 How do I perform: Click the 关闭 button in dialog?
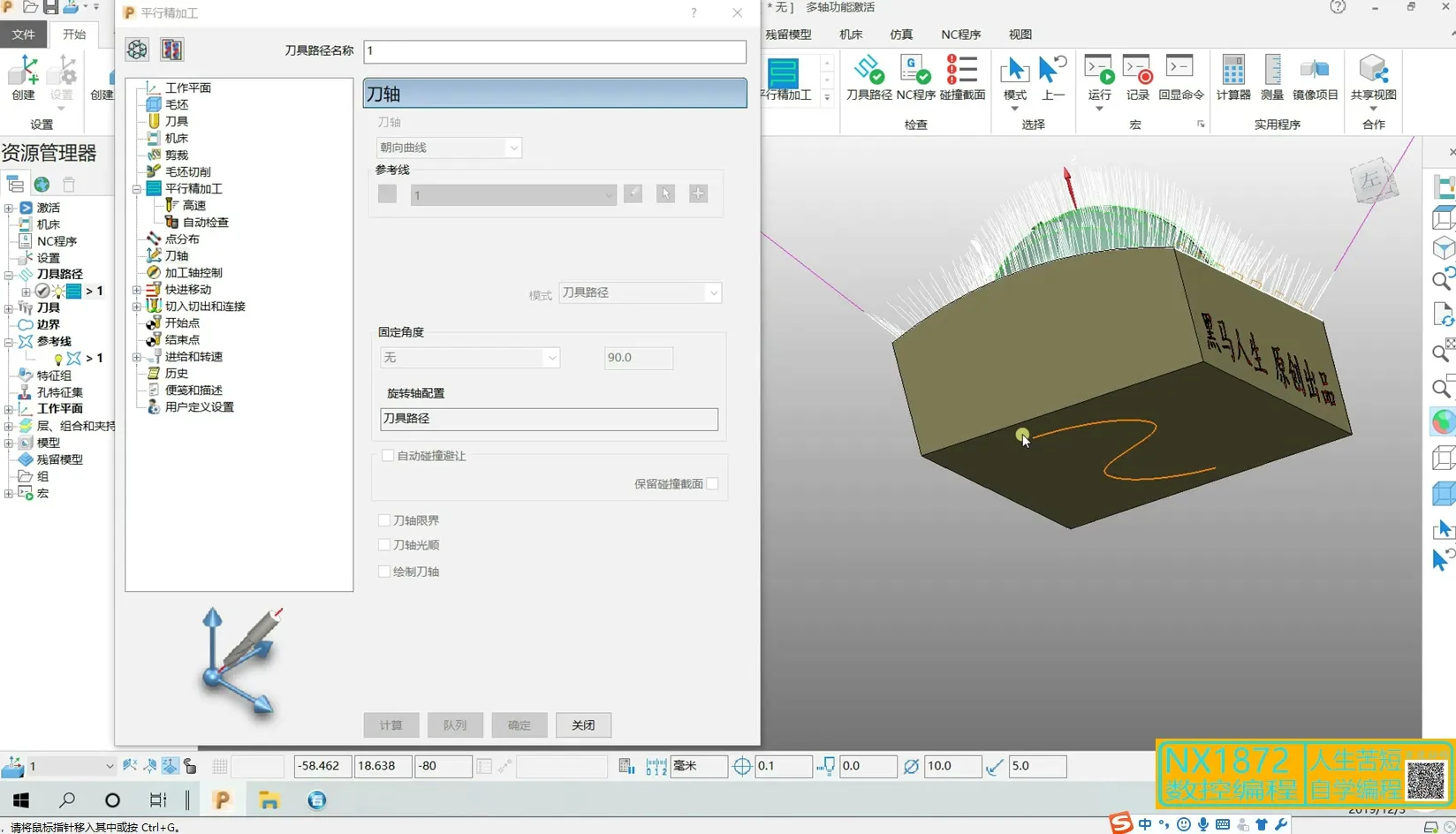(x=583, y=725)
